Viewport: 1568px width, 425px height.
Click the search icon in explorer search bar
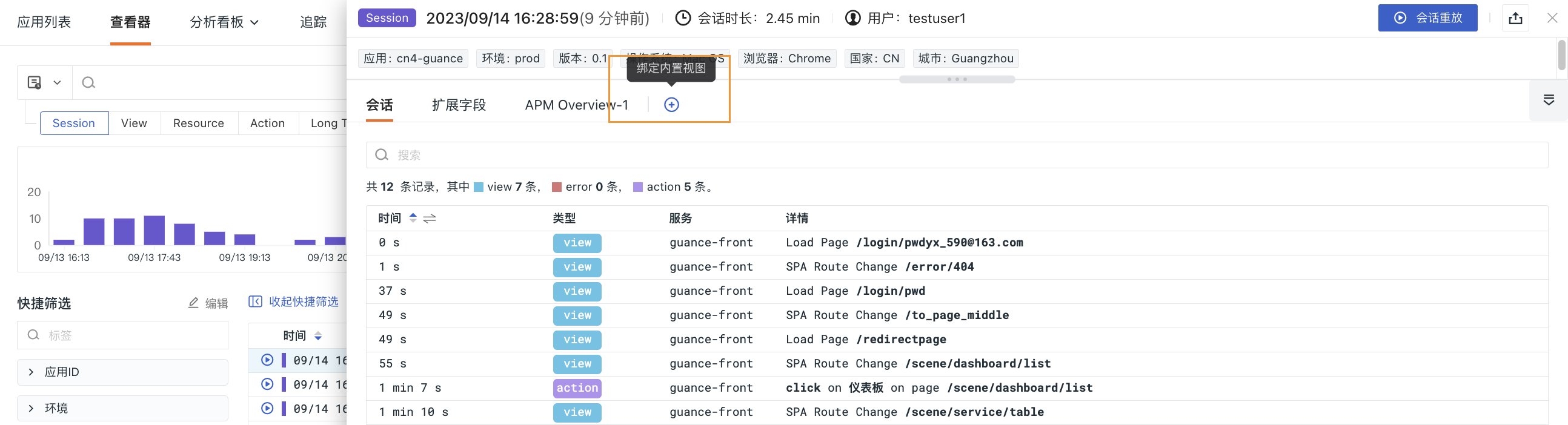pos(88,83)
